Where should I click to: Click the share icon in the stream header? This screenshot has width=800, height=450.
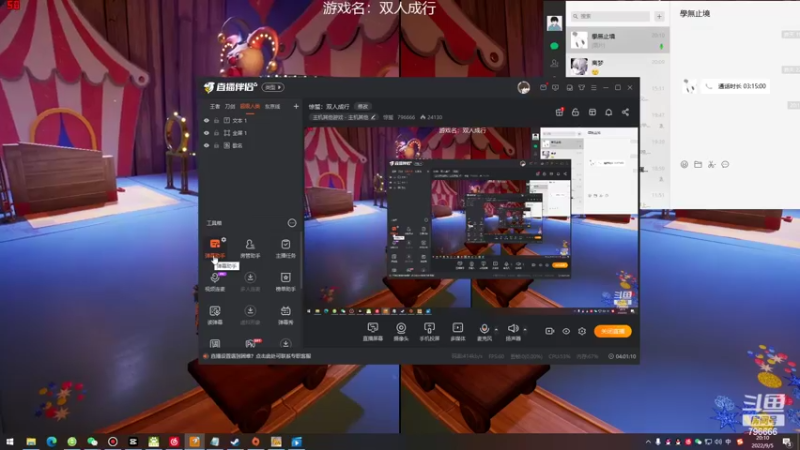tap(626, 112)
